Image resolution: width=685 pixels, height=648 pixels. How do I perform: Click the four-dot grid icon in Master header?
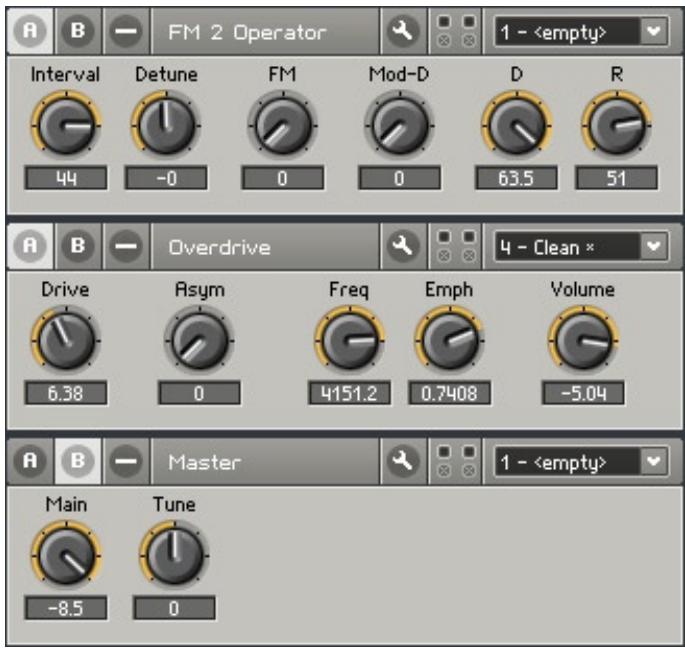456,461
